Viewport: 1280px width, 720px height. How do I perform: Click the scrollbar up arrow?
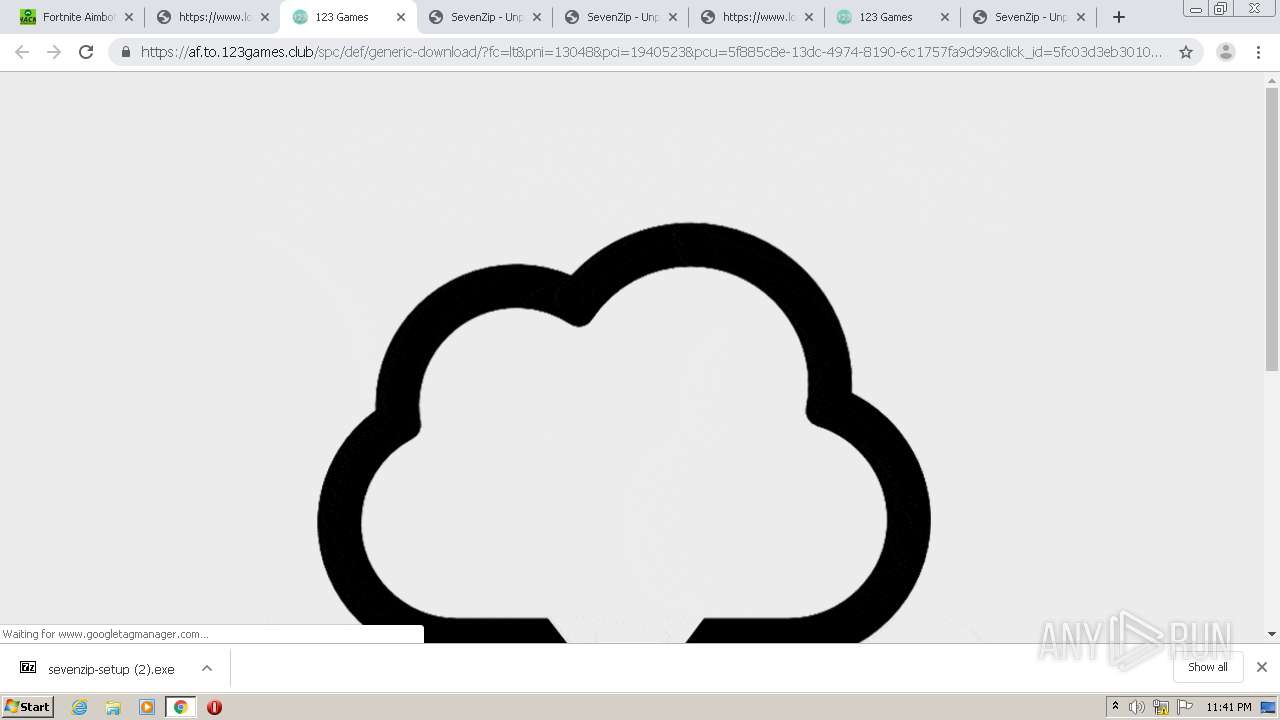[1272, 80]
